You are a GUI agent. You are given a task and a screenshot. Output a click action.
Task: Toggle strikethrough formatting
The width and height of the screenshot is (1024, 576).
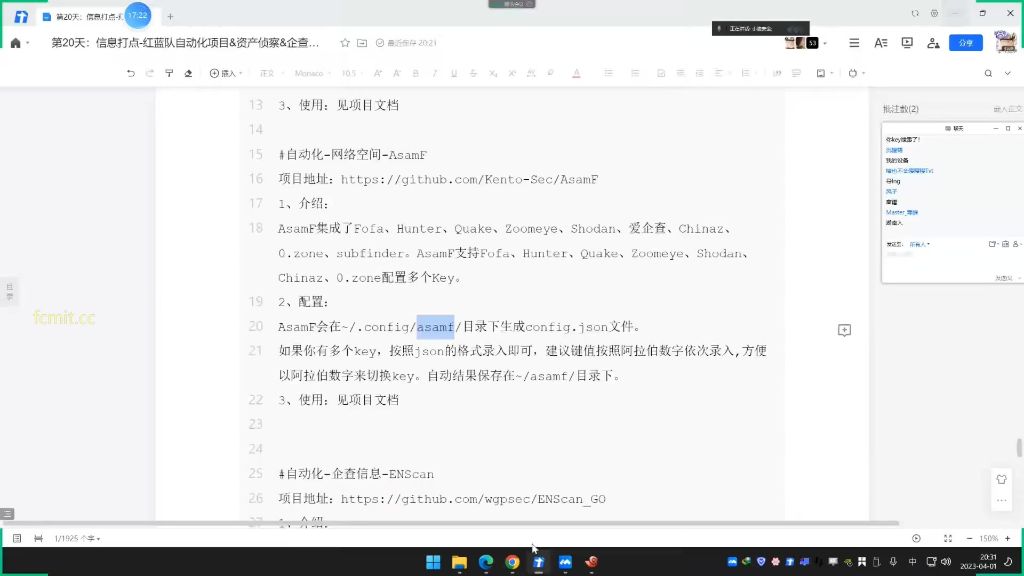473,73
